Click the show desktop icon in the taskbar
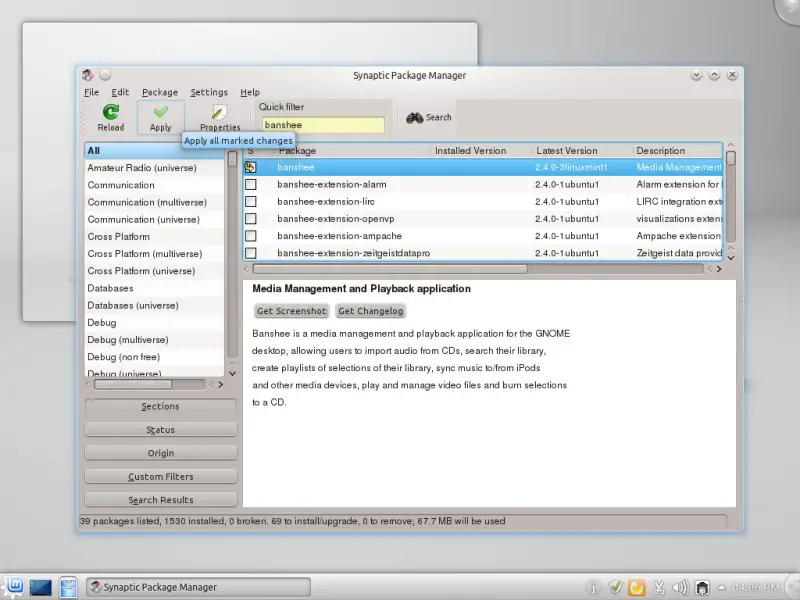800x600 pixels. point(40,587)
